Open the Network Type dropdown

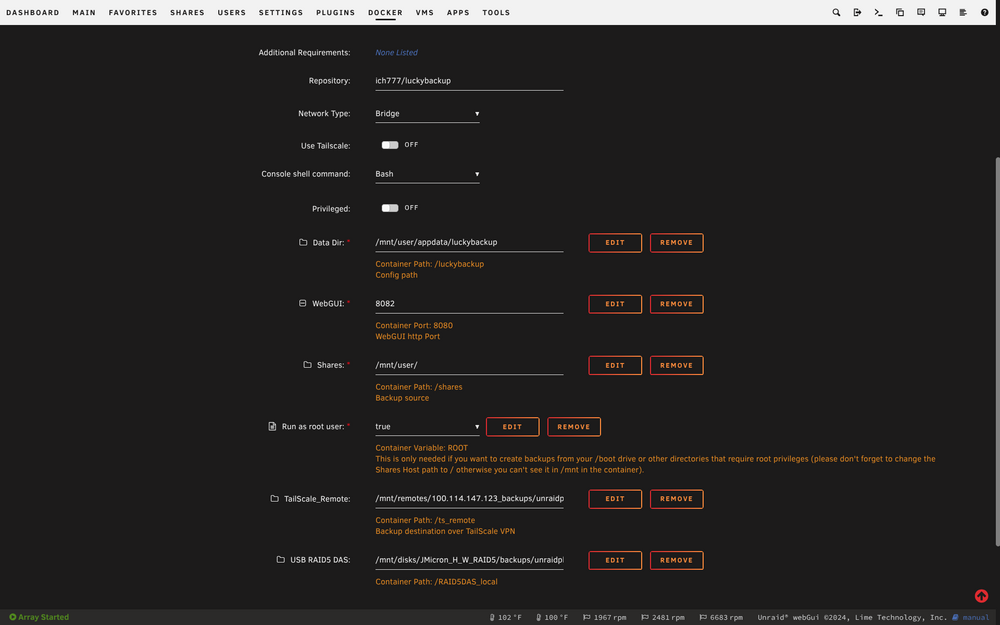pos(427,114)
